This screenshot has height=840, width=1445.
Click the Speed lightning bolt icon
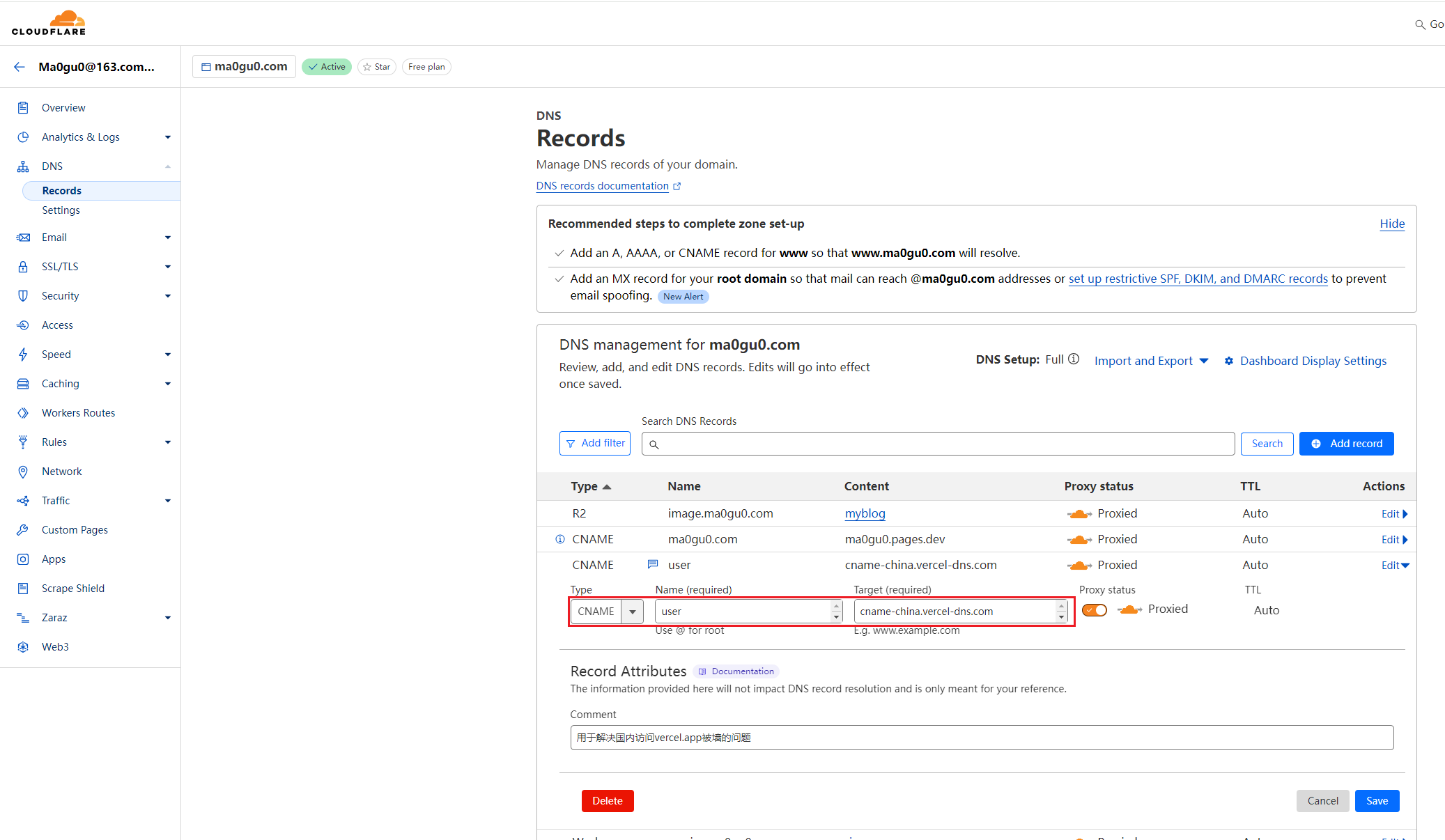click(23, 355)
